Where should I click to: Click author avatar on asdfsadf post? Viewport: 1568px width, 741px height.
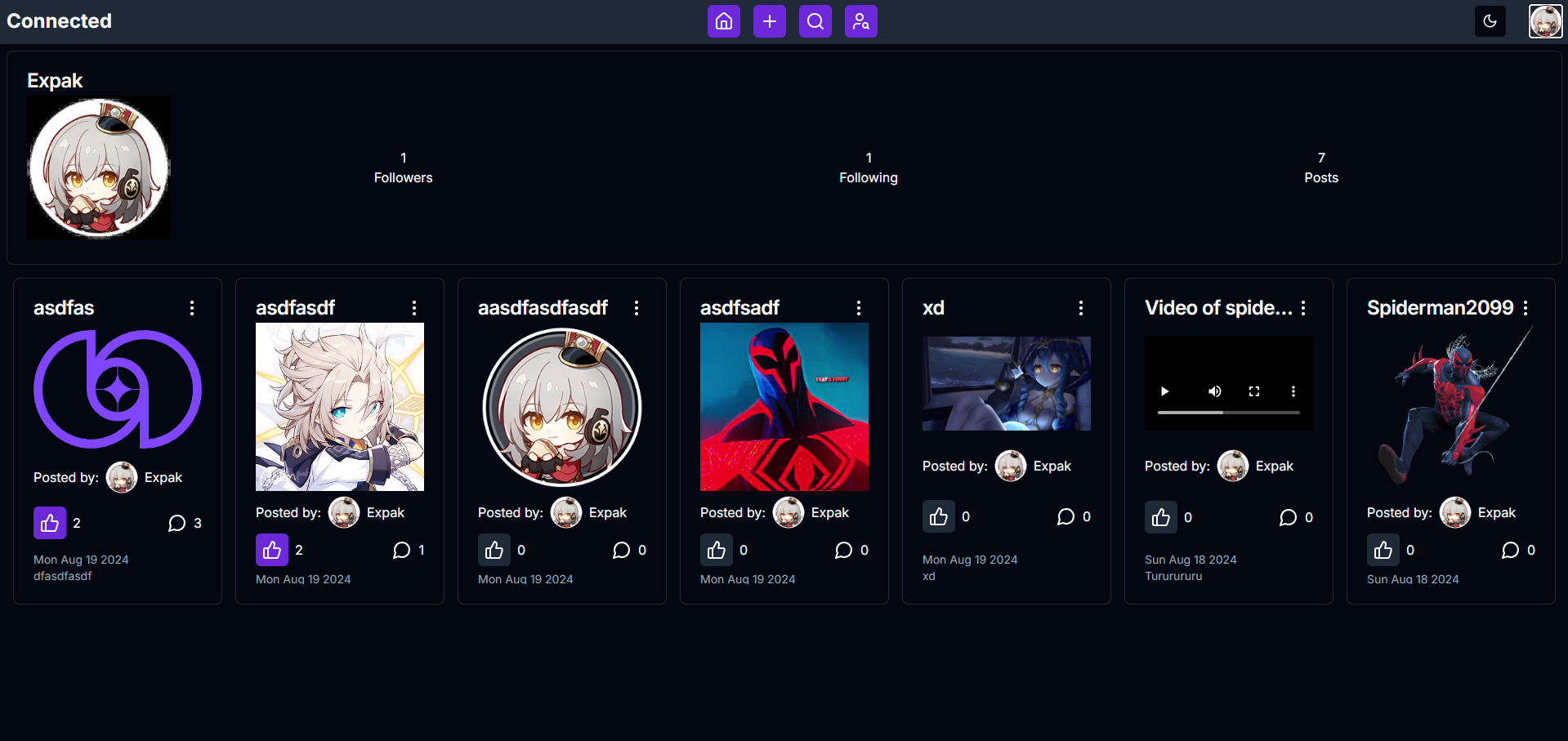788,512
